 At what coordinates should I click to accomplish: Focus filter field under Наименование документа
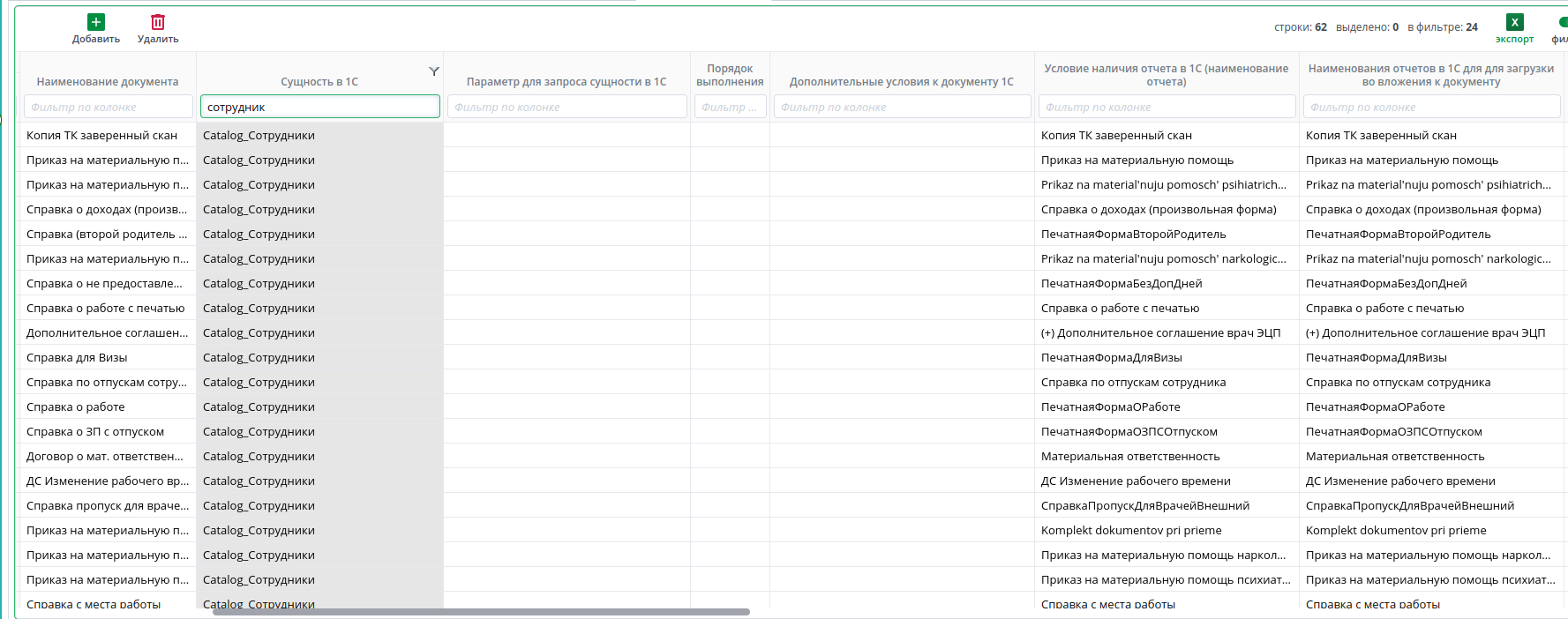tap(108, 107)
